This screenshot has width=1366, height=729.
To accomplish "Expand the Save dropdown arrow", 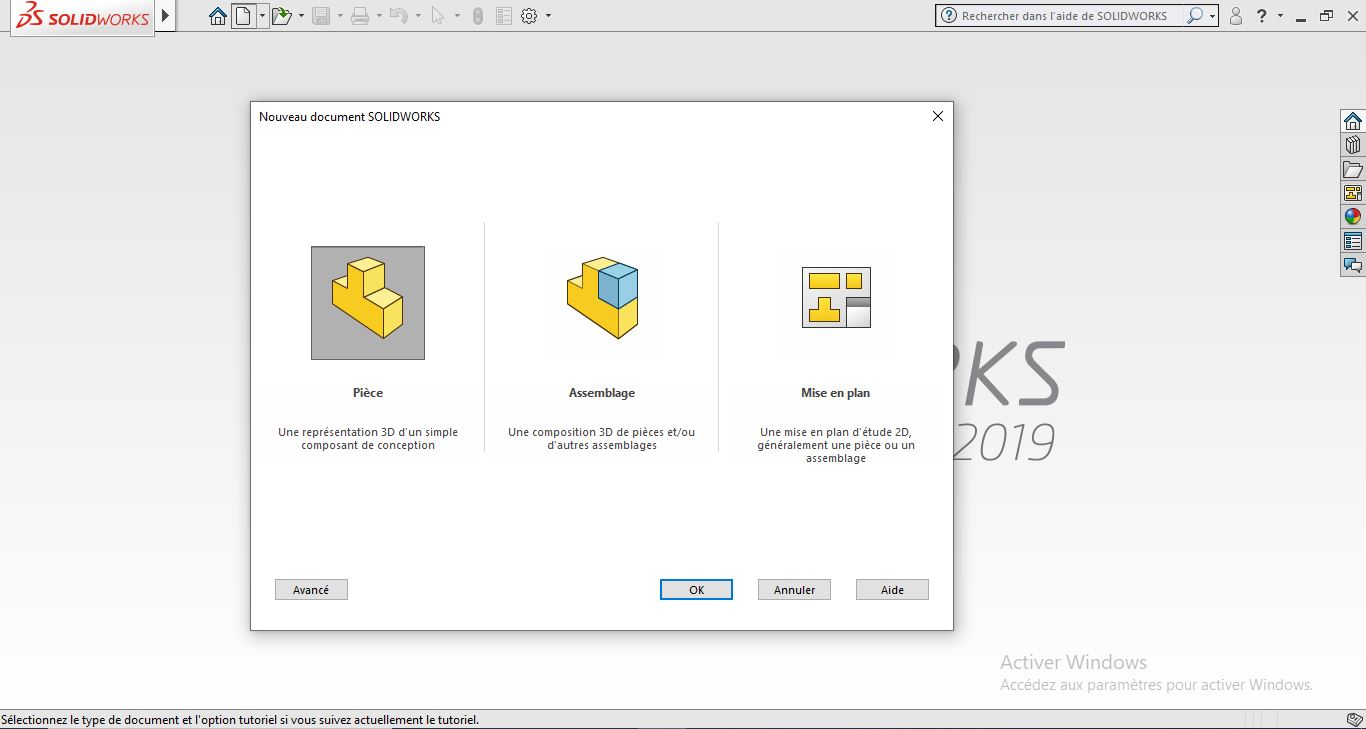I will click(x=340, y=16).
